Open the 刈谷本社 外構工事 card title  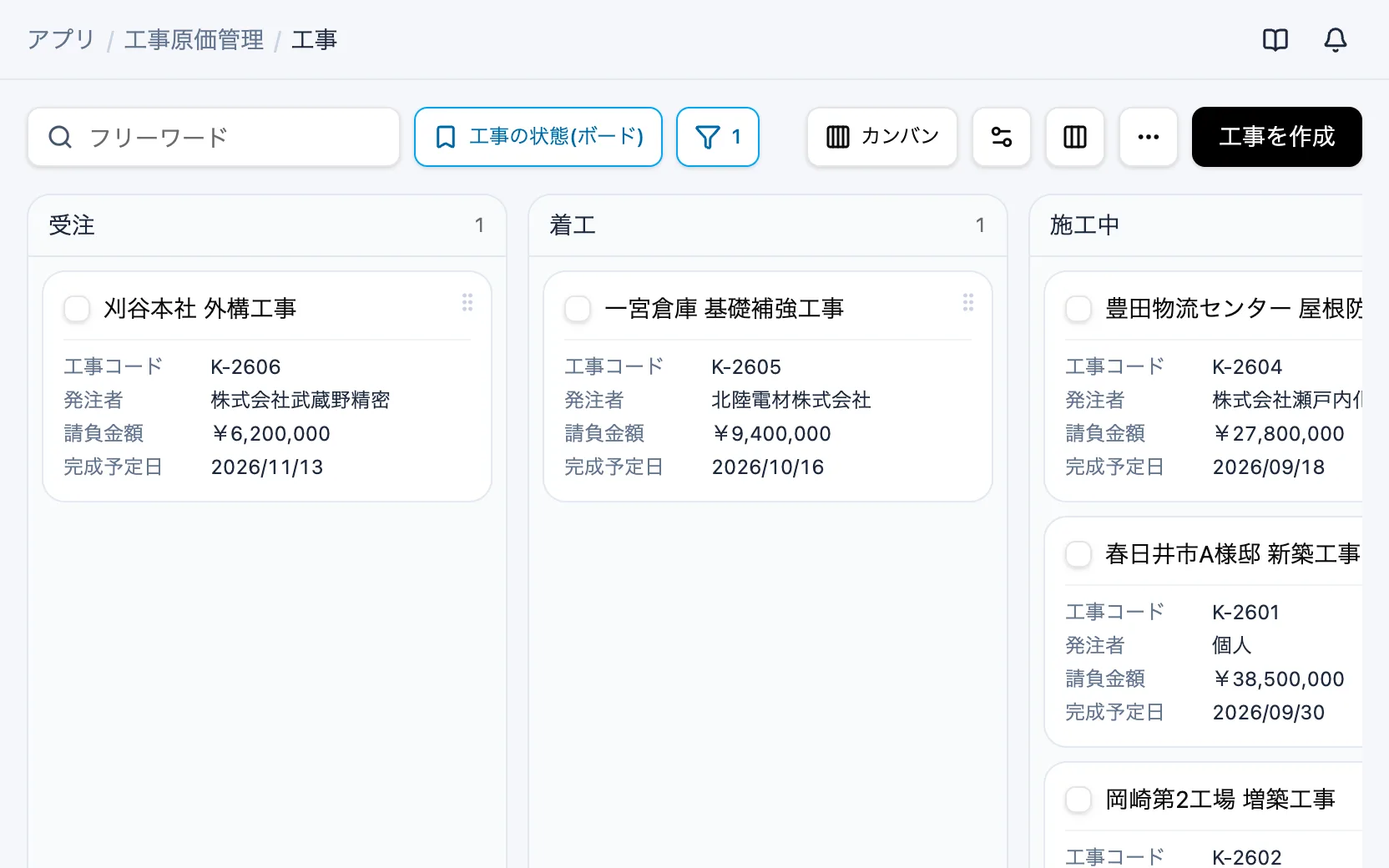pos(200,309)
